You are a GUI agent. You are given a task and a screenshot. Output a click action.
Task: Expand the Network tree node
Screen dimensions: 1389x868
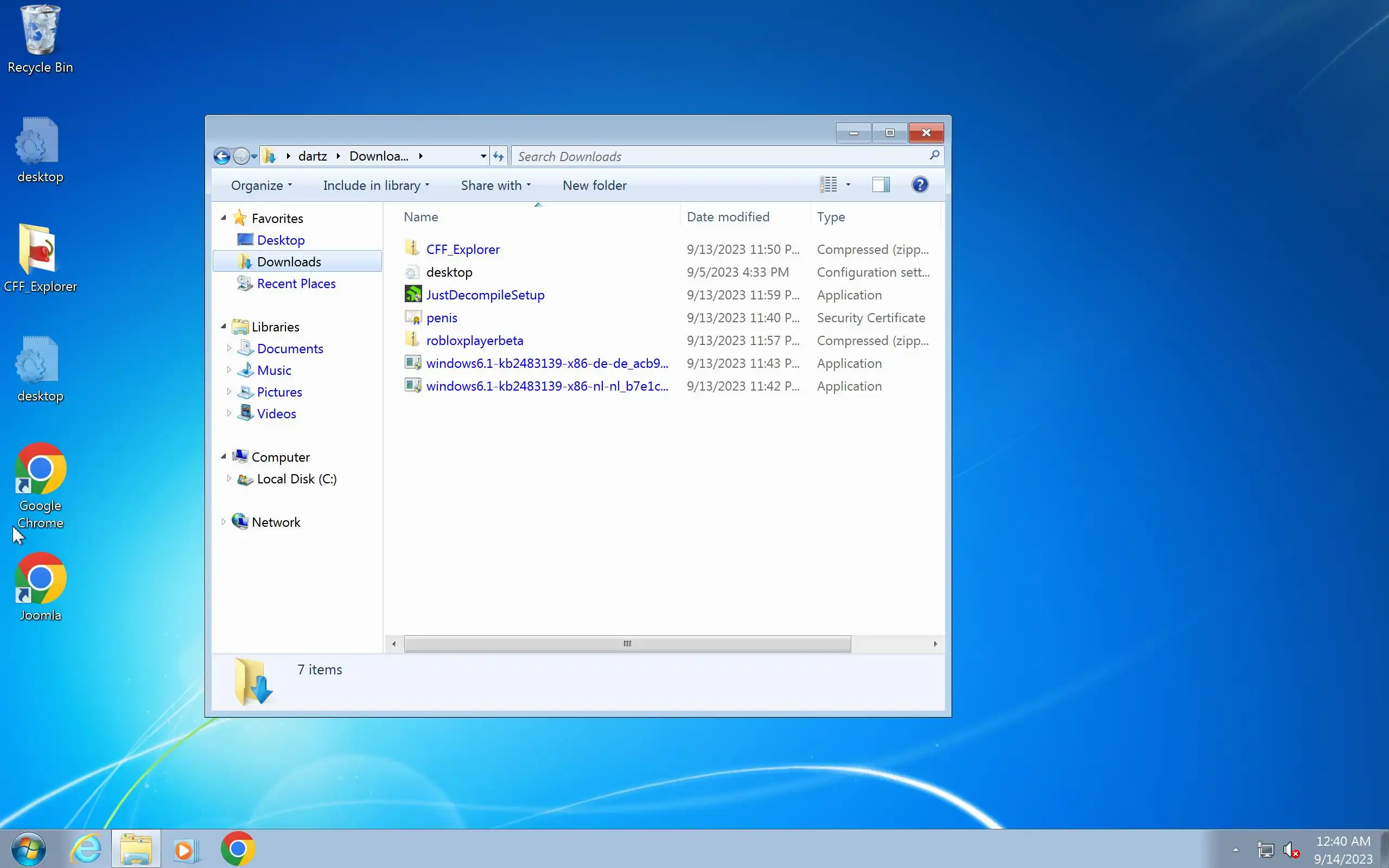click(x=224, y=521)
